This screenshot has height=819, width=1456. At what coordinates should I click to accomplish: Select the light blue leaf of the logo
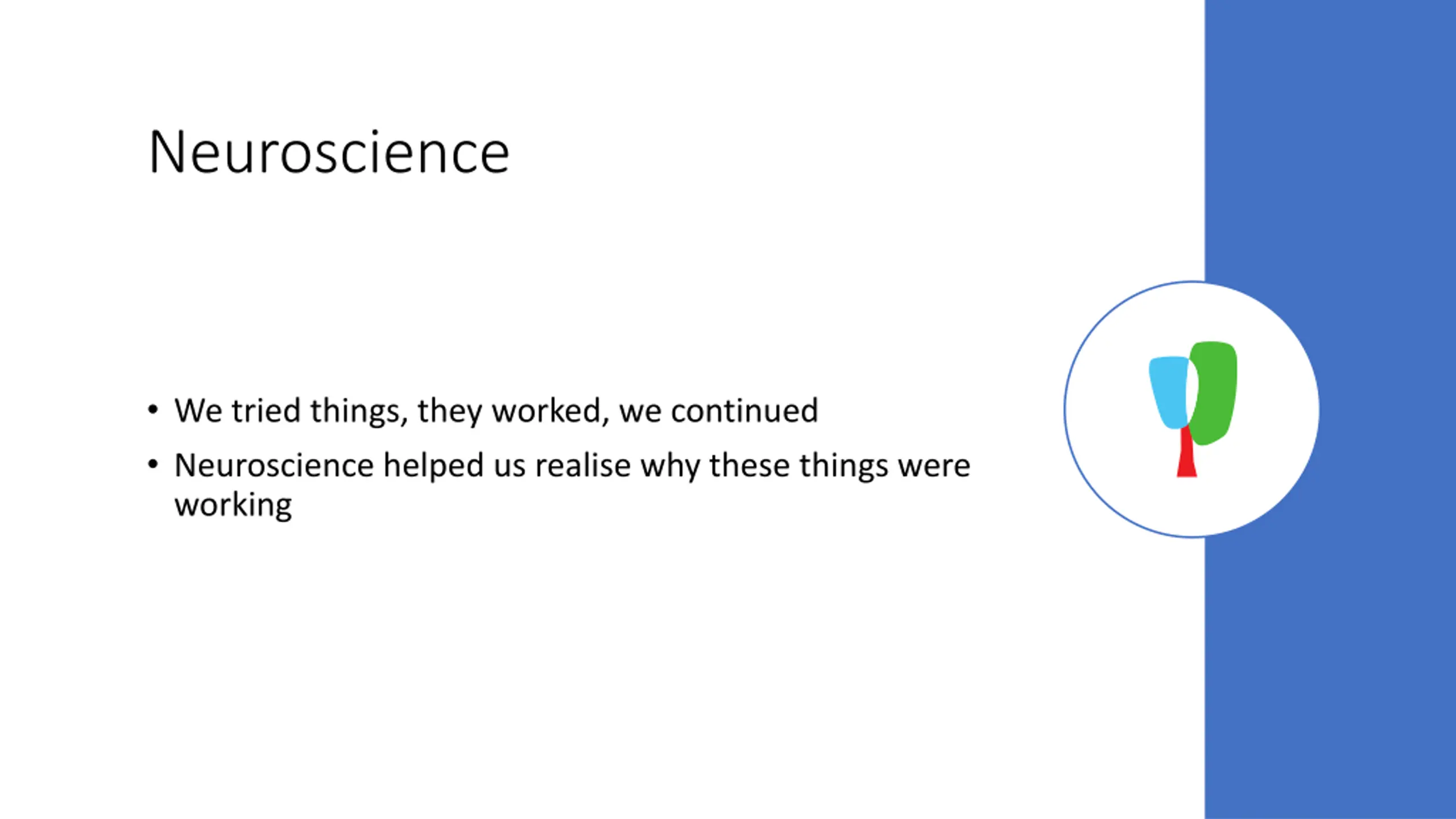1168,392
